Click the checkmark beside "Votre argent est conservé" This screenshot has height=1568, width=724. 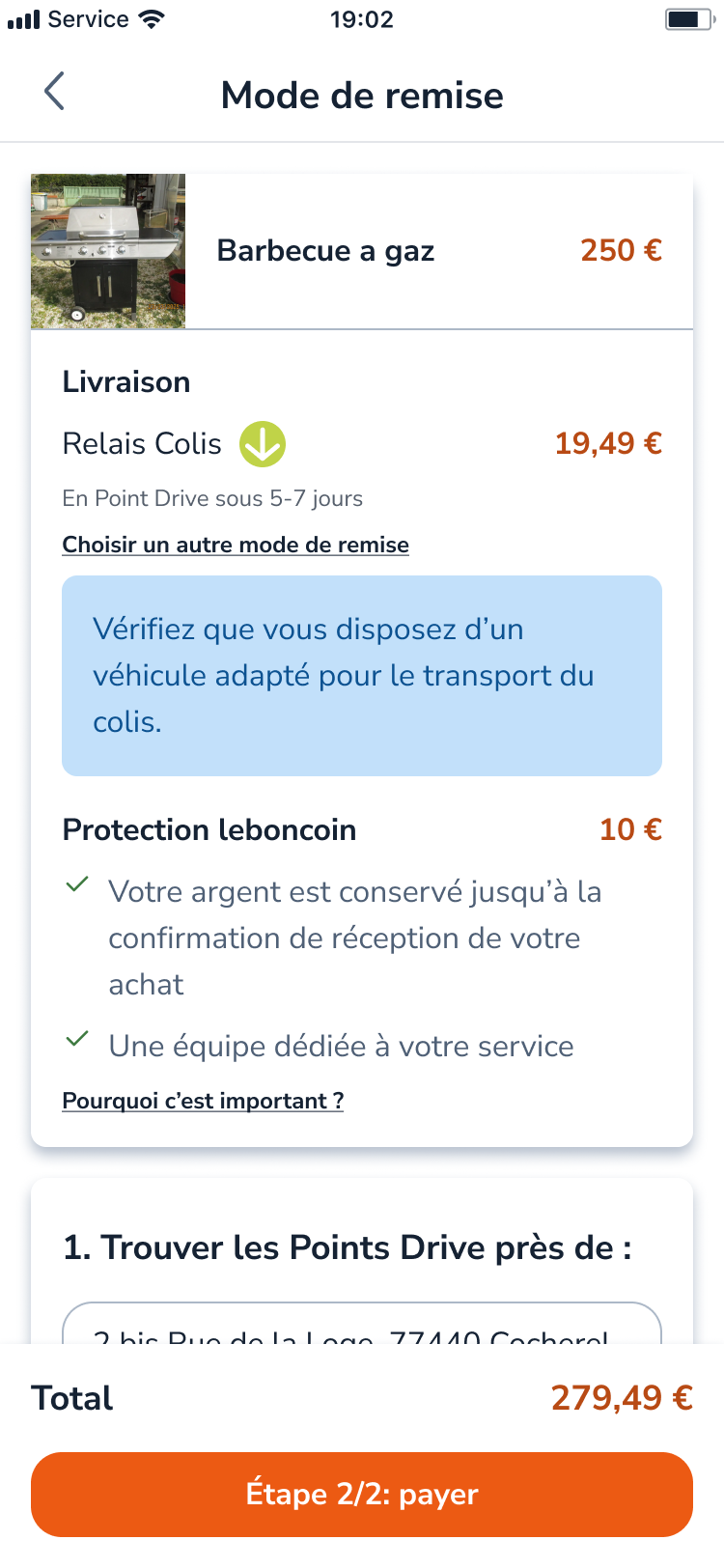[77, 884]
